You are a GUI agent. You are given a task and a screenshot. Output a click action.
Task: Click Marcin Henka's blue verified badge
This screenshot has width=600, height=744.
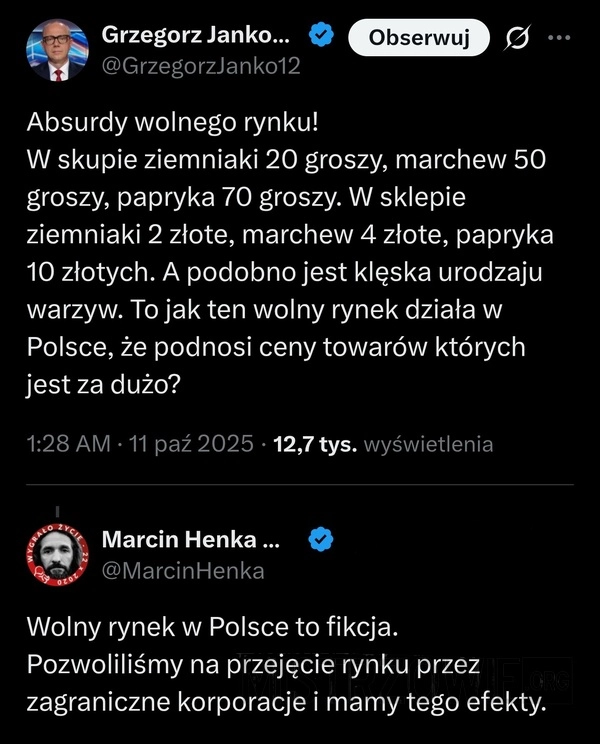click(321, 541)
